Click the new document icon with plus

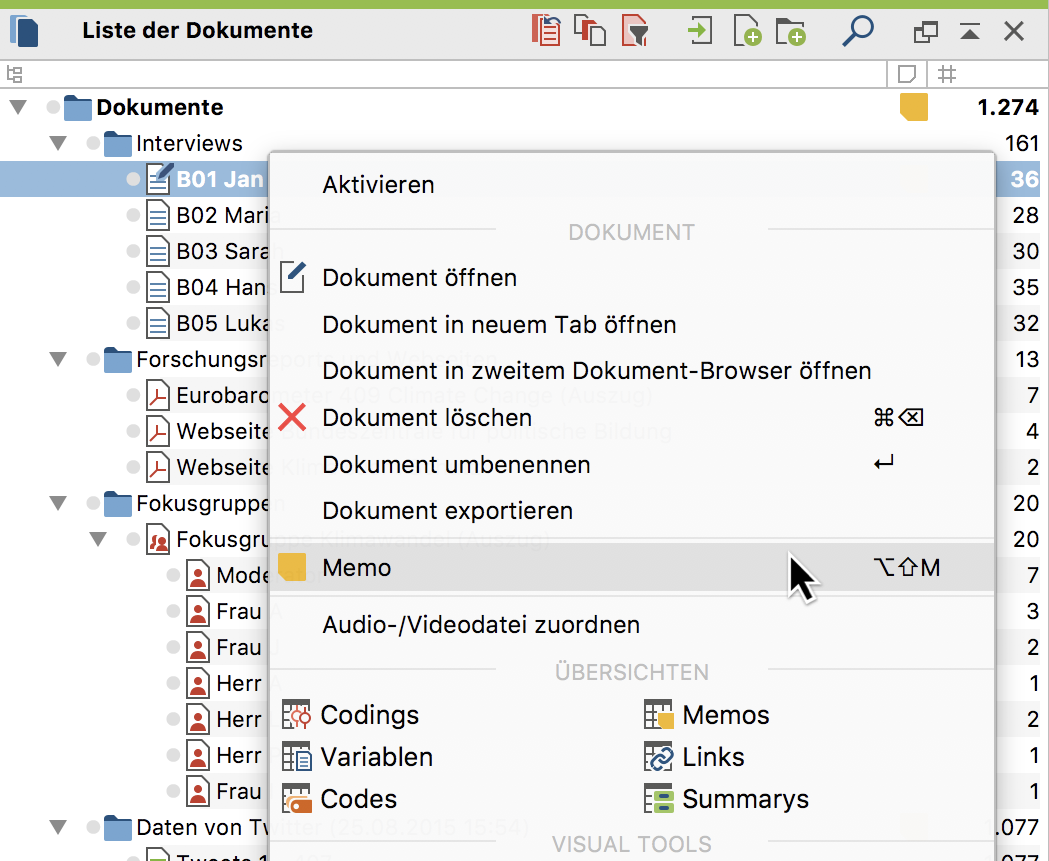click(747, 31)
